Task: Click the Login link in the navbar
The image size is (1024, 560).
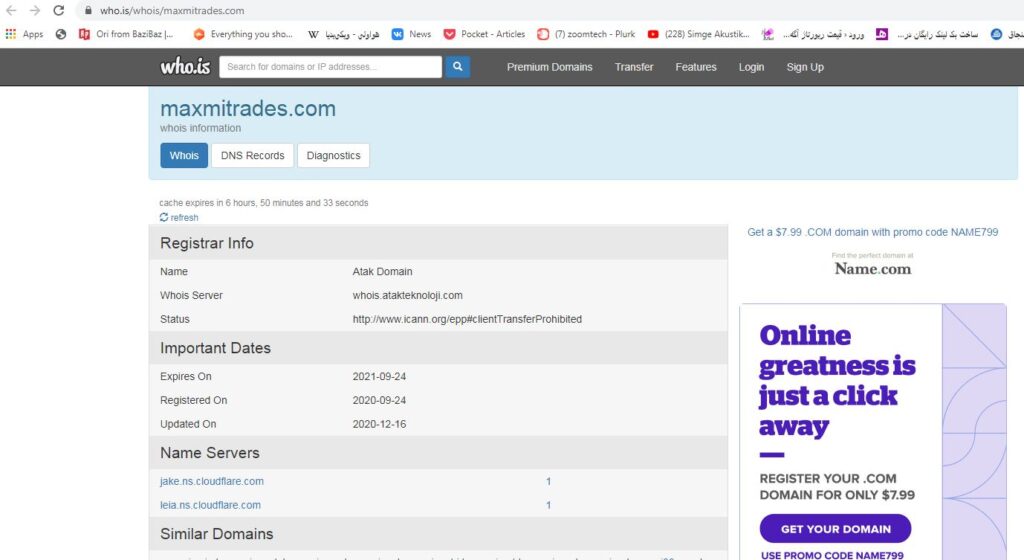Action: pos(751,67)
